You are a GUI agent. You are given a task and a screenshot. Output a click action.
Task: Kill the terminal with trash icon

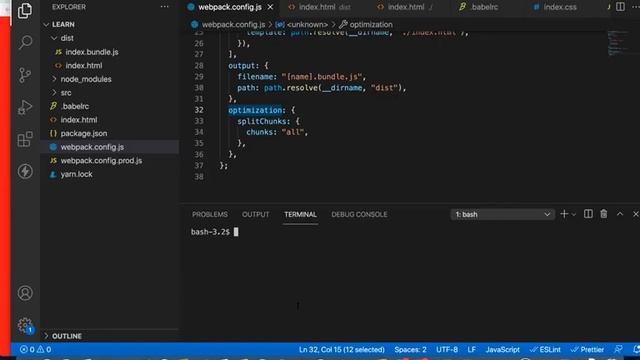[604, 214]
